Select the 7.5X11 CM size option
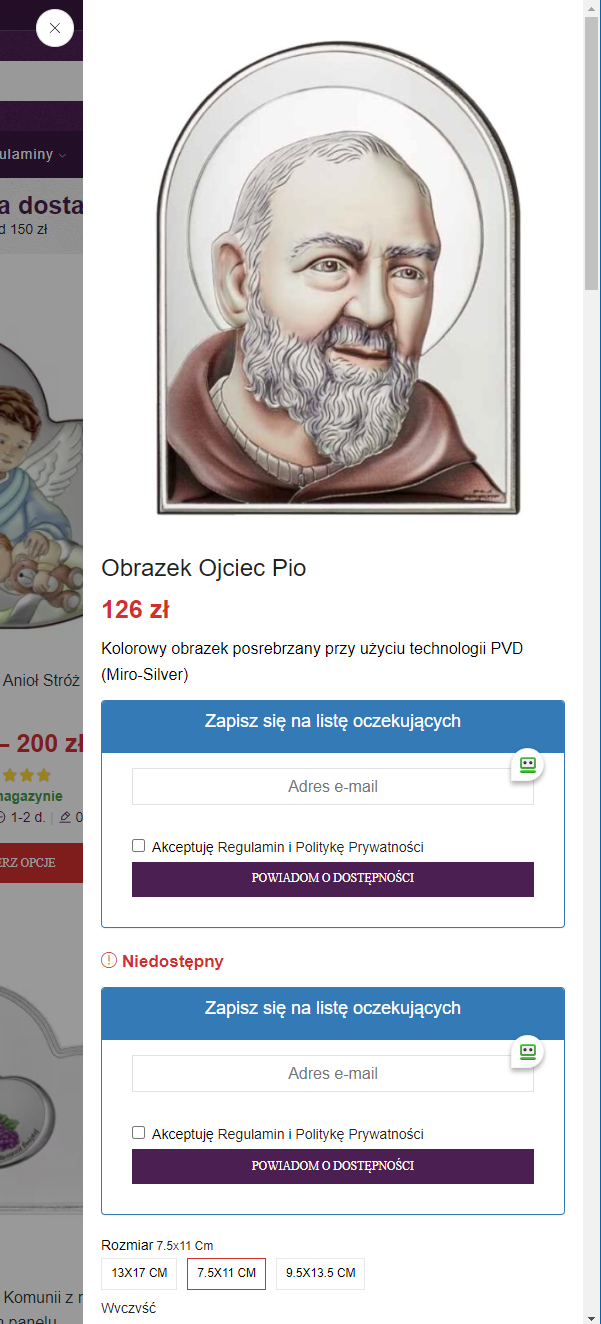This screenshot has height=1324, width=601. click(226, 1273)
